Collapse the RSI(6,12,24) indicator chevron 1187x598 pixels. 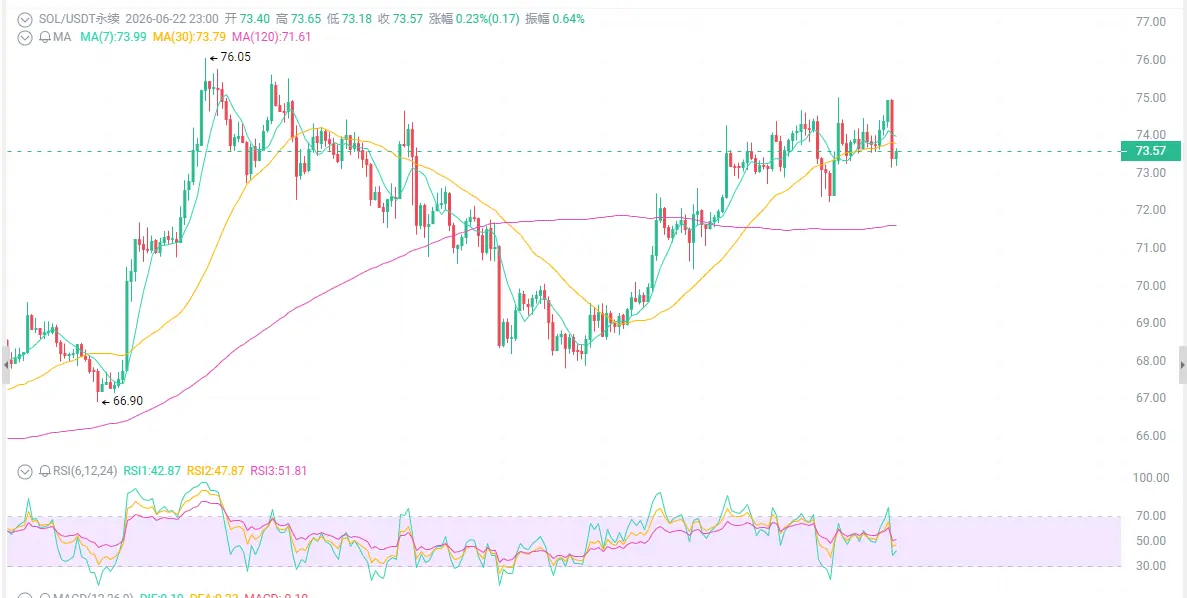coord(25,471)
